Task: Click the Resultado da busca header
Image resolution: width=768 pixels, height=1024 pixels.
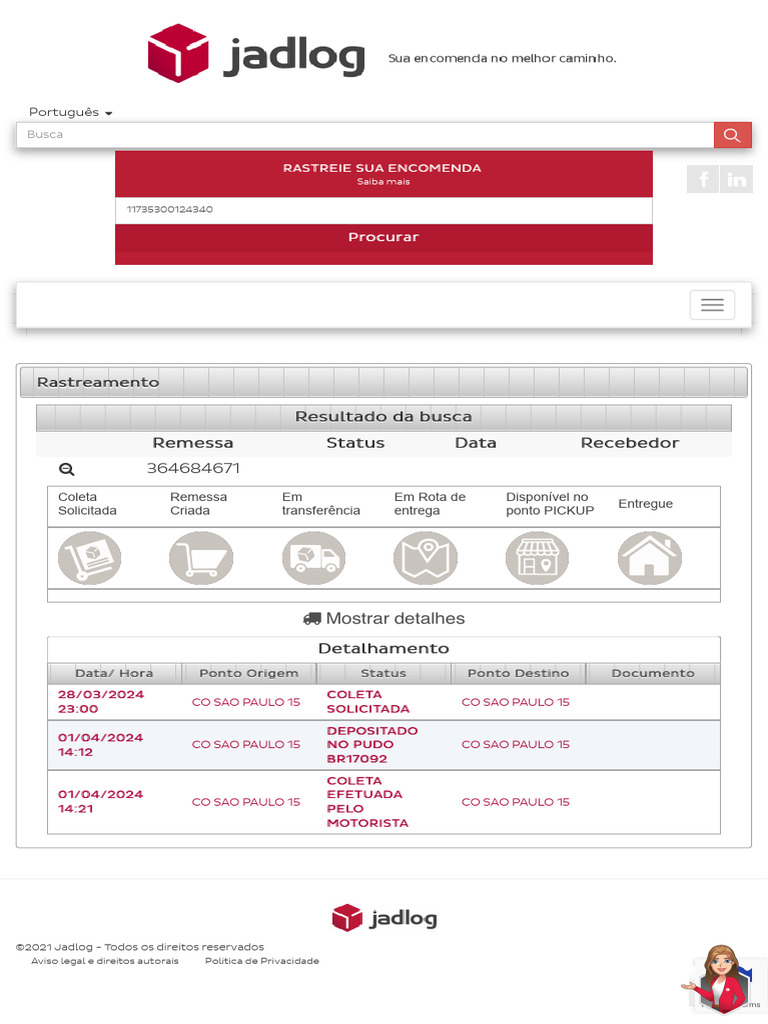Action: pyautogui.click(x=383, y=417)
